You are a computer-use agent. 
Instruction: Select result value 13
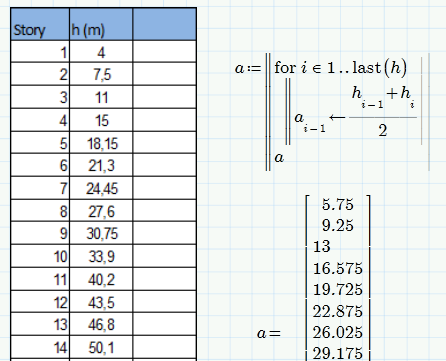(x=322, y=247)
